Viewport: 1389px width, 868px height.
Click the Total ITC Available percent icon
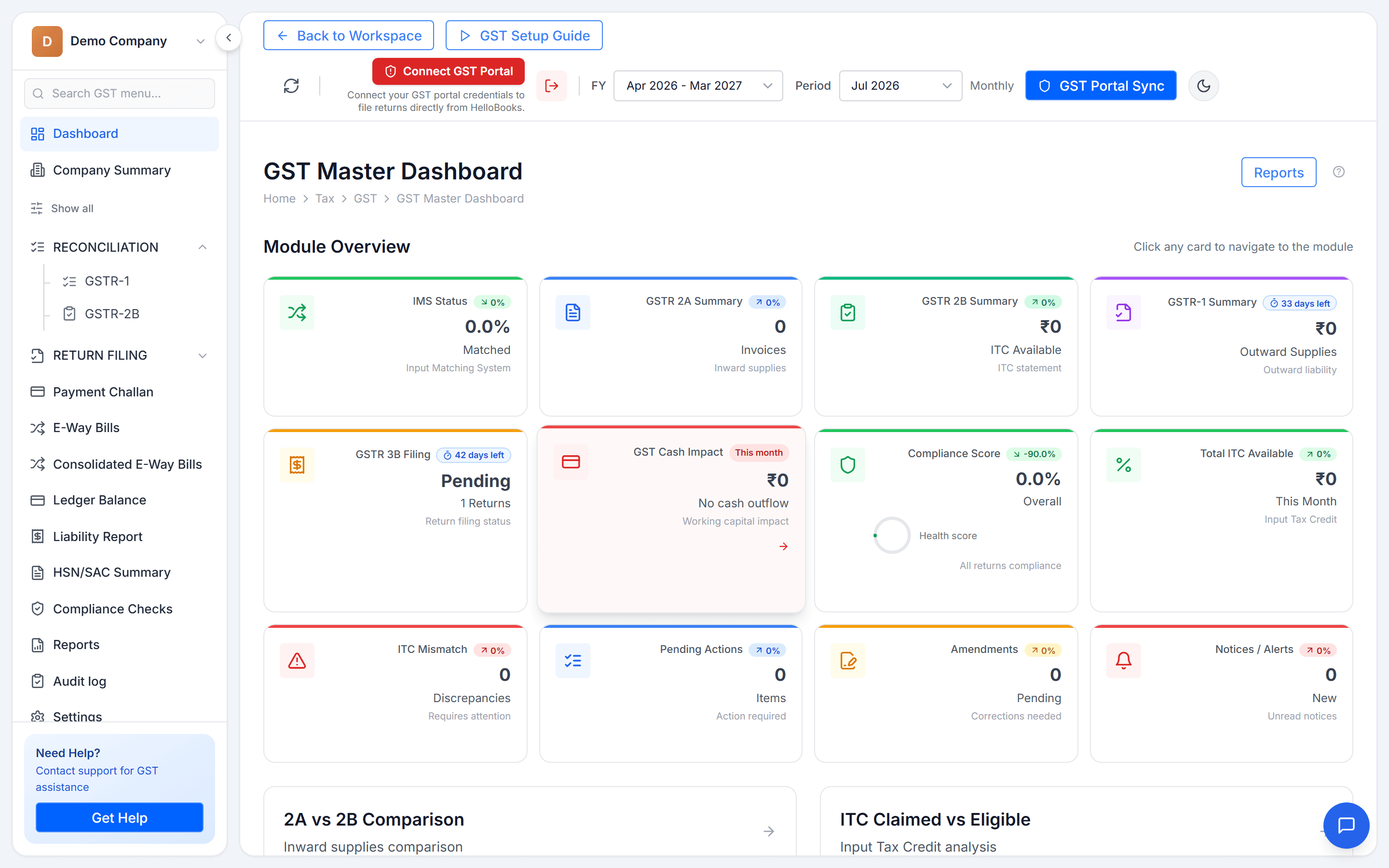pyautogui.click(x=1123, y=465)
